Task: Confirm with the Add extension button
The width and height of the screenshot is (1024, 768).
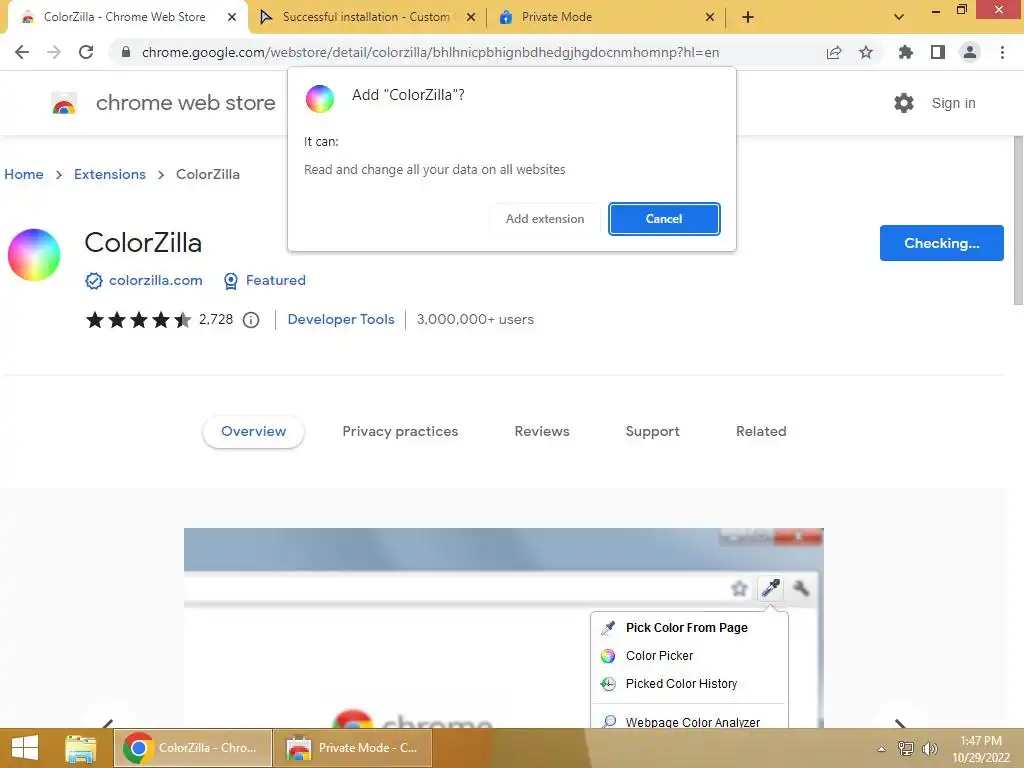Action: (545, 219)
